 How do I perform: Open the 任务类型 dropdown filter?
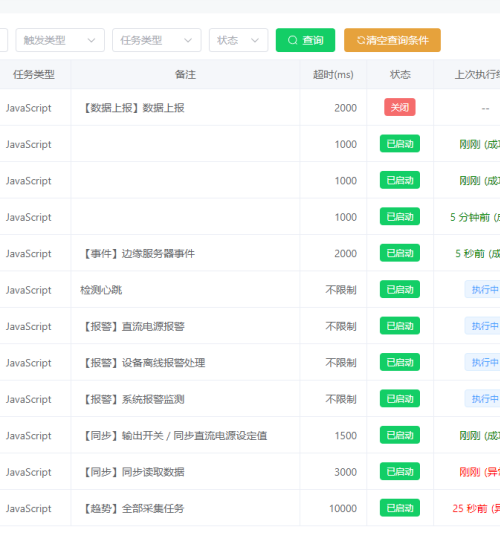coord(157,40)
